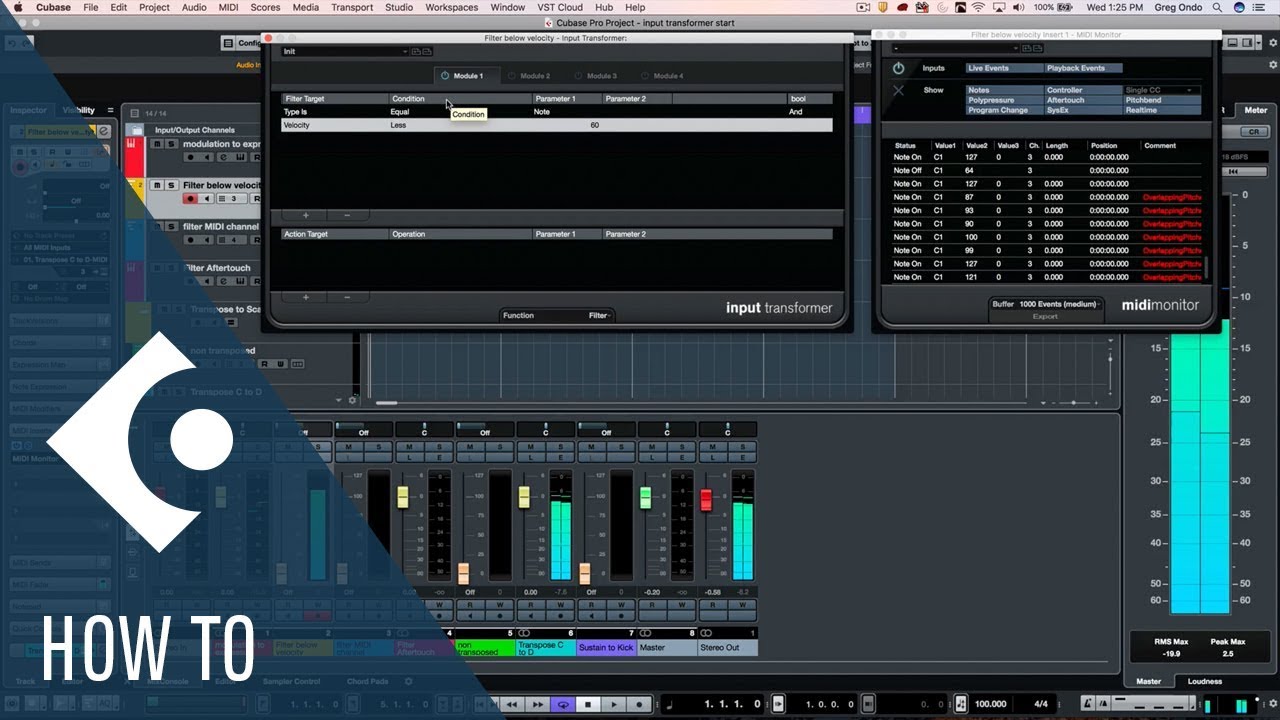
Task: Mute the modulation to expr track
Action: pos(156,144)
